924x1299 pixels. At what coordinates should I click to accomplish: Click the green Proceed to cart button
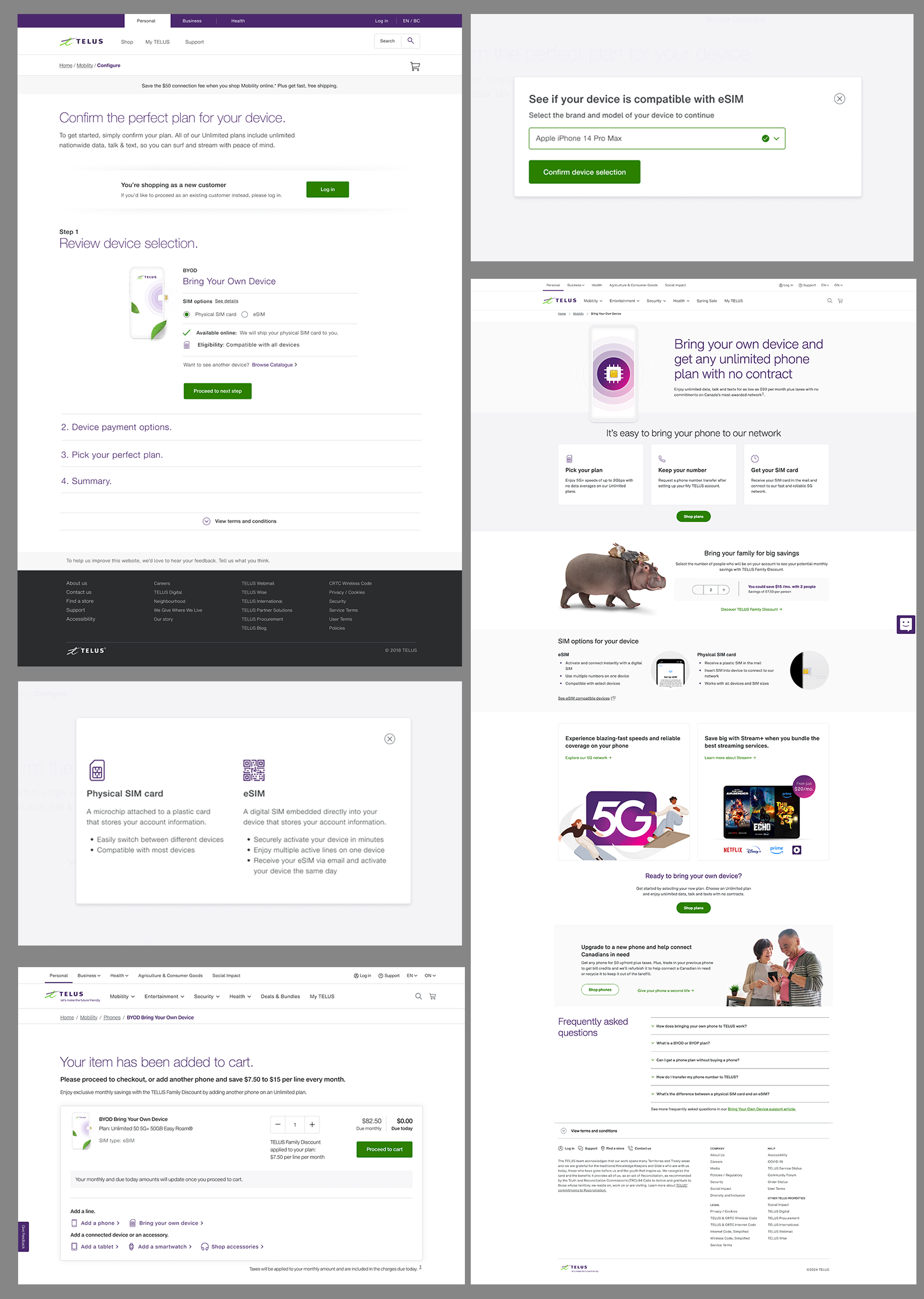click(384, 1149)
